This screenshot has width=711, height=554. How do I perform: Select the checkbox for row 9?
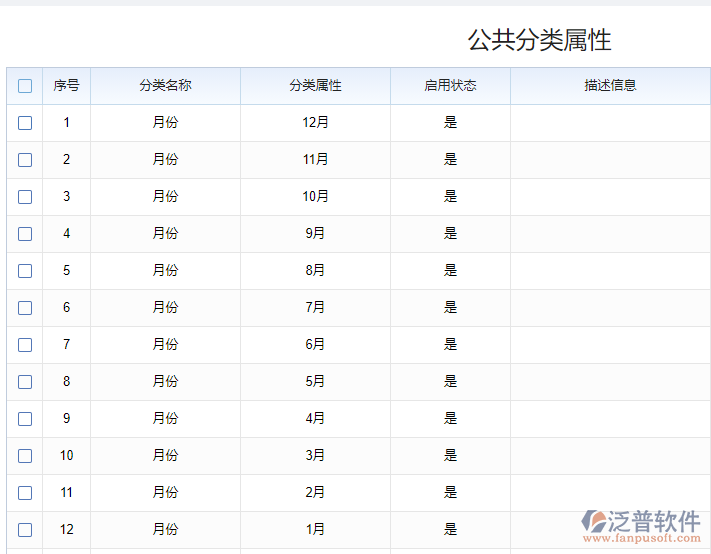25,419
